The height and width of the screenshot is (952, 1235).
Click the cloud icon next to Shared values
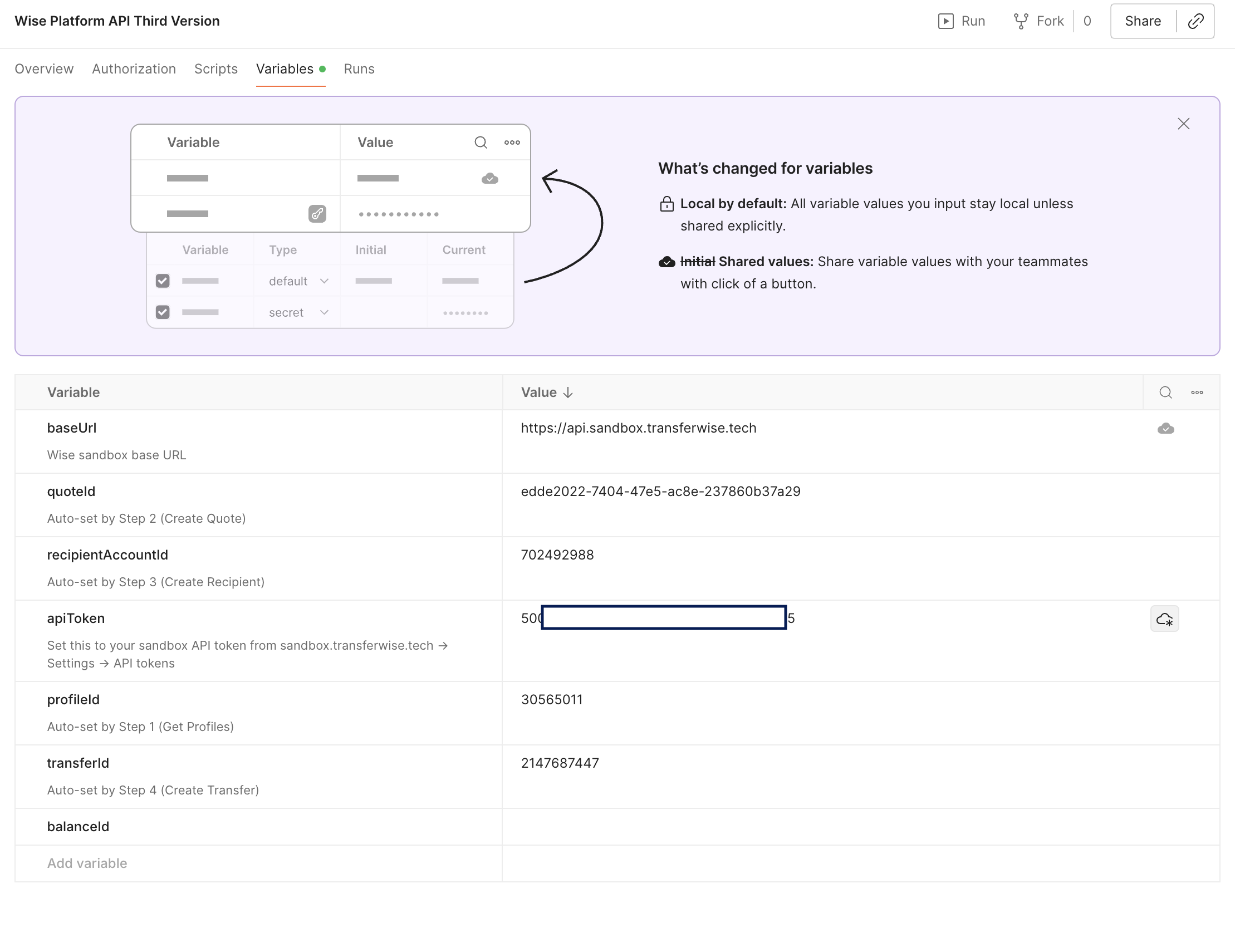(666, 262)
